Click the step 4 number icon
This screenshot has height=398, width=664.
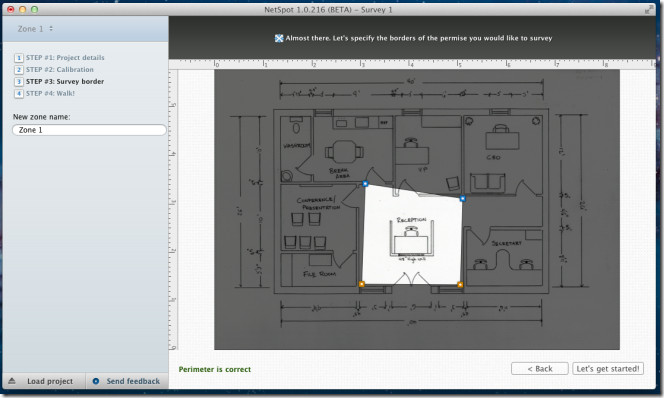click(19, 93)
